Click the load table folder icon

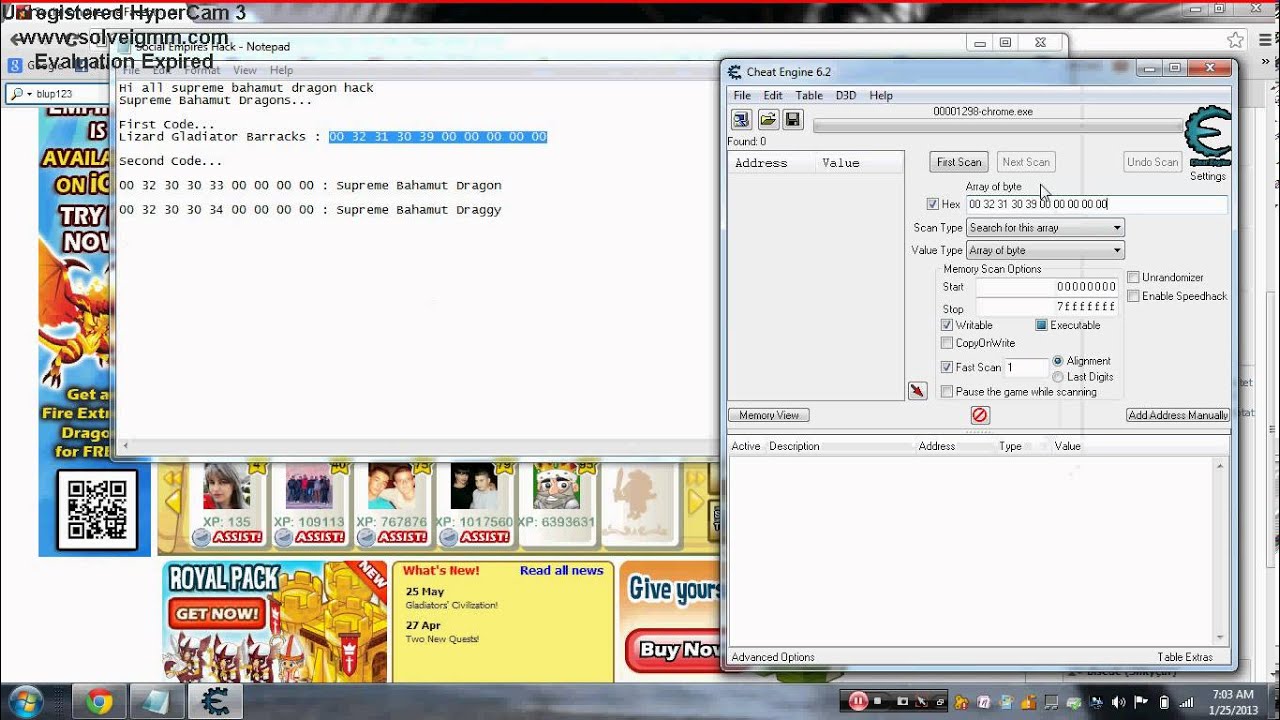(767, 120)
